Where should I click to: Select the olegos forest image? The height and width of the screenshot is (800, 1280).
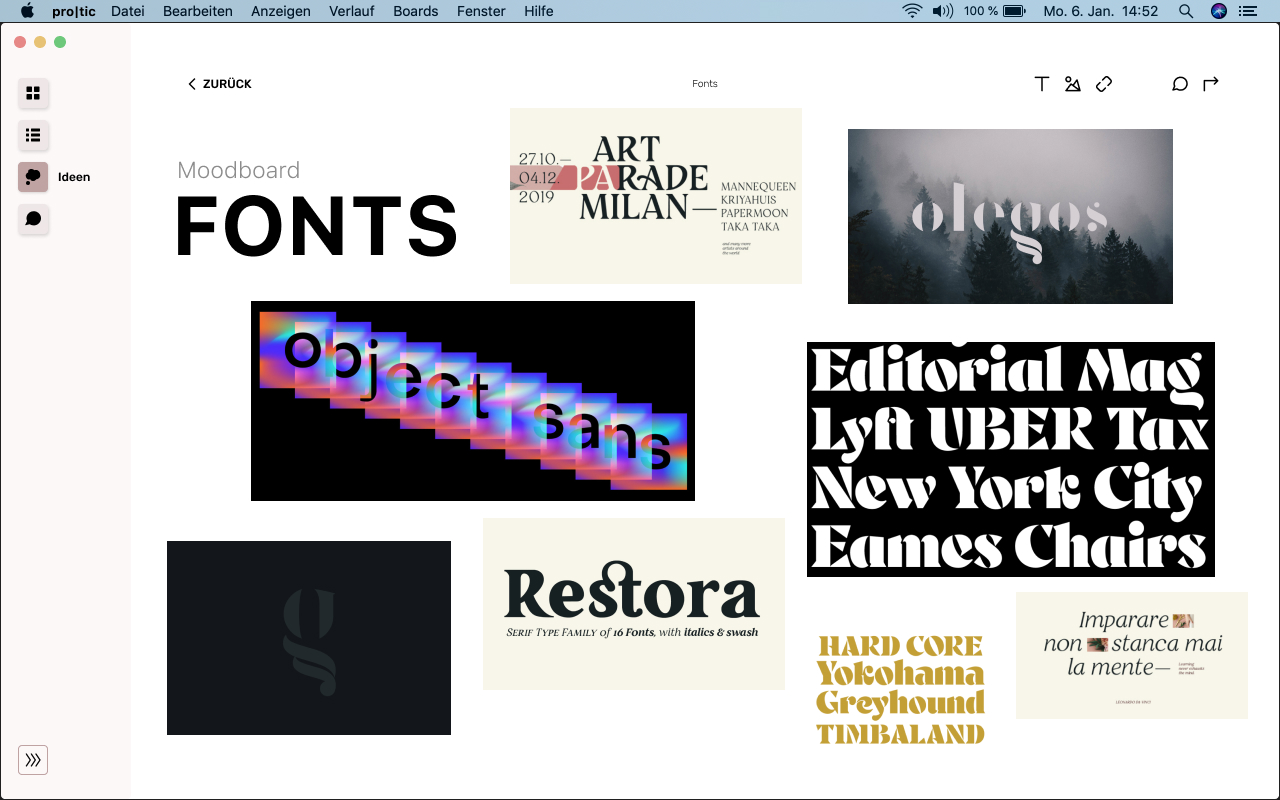coord(1010,216)
